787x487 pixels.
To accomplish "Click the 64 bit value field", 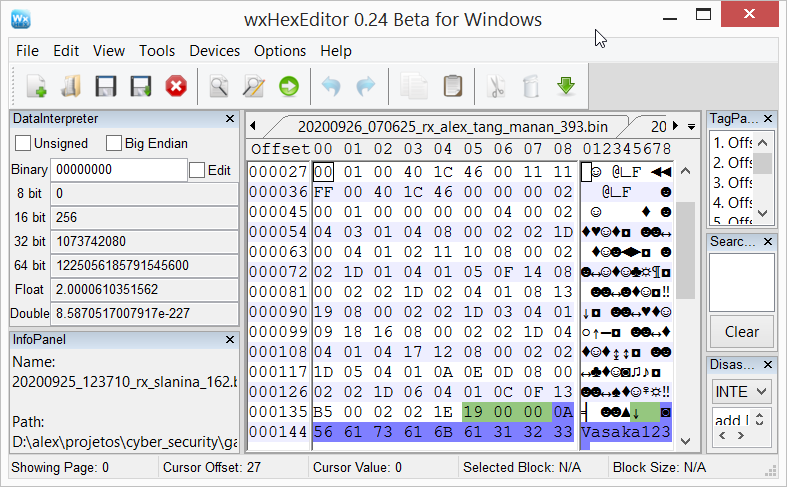I will click(x=144, y=266).
